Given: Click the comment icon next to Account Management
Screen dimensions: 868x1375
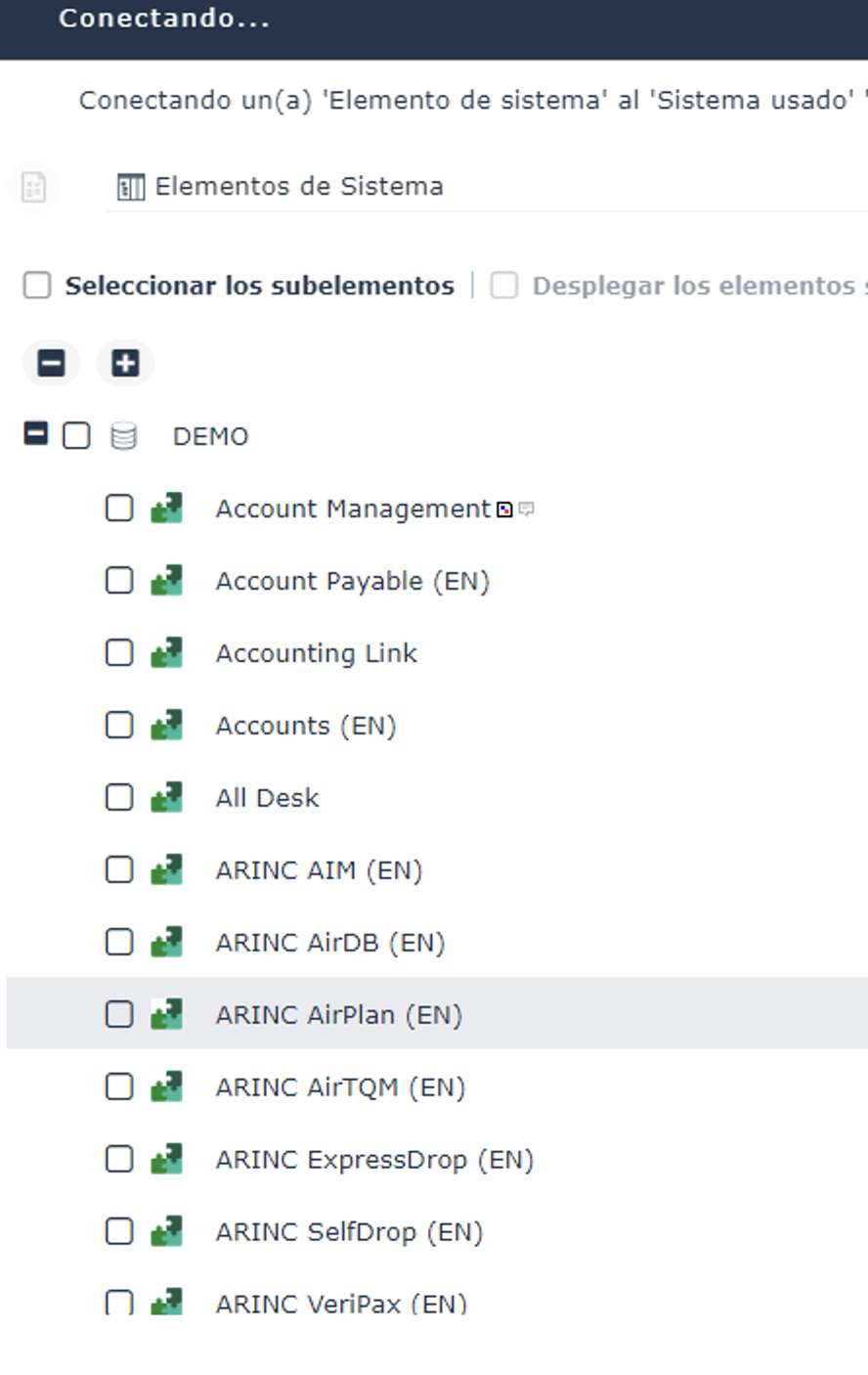Looking at the screenshot, I should pyautogui.click(x=526, y=509).
